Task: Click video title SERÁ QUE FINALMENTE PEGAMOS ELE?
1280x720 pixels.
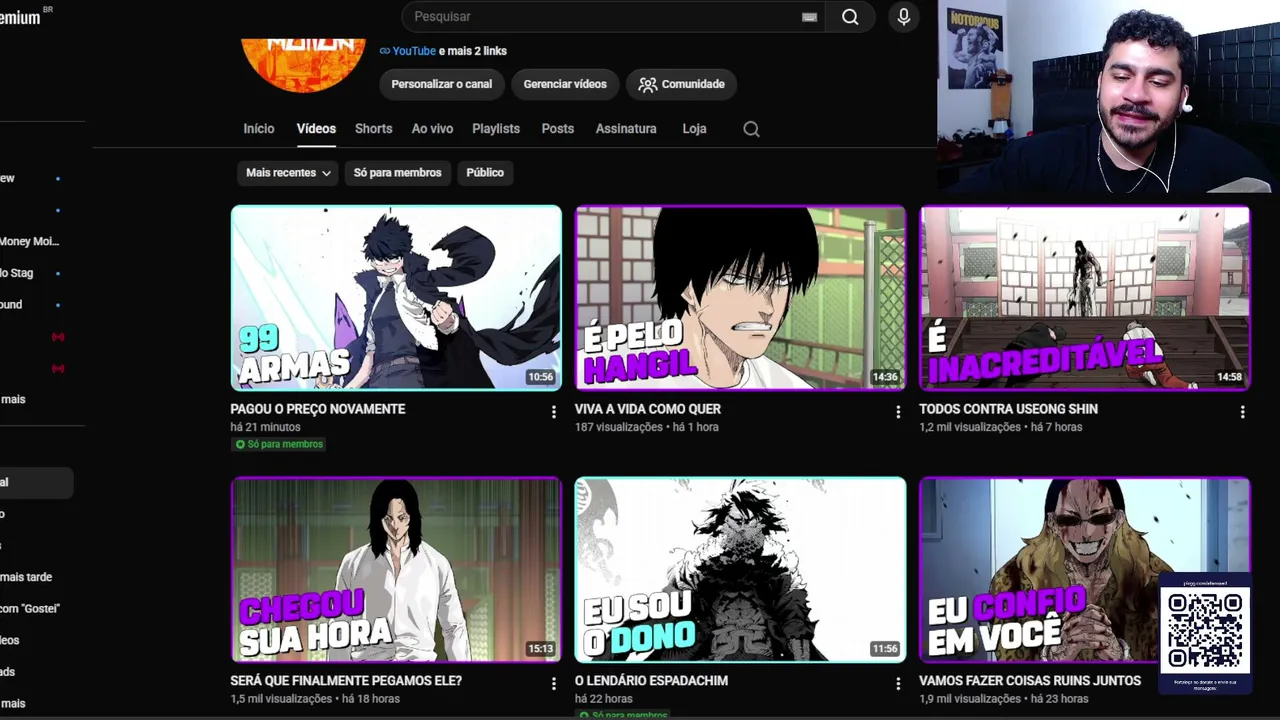Action: (x=346, y=681)
